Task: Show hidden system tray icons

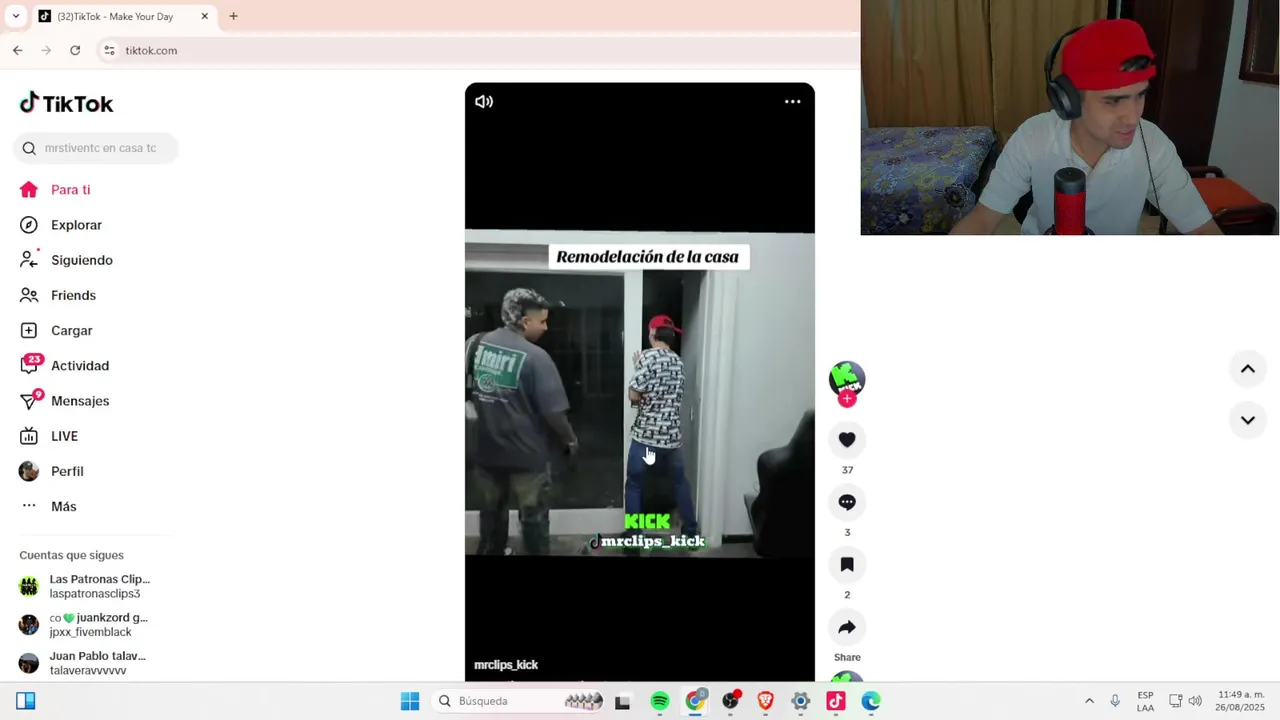Action: coord(1089,701)
